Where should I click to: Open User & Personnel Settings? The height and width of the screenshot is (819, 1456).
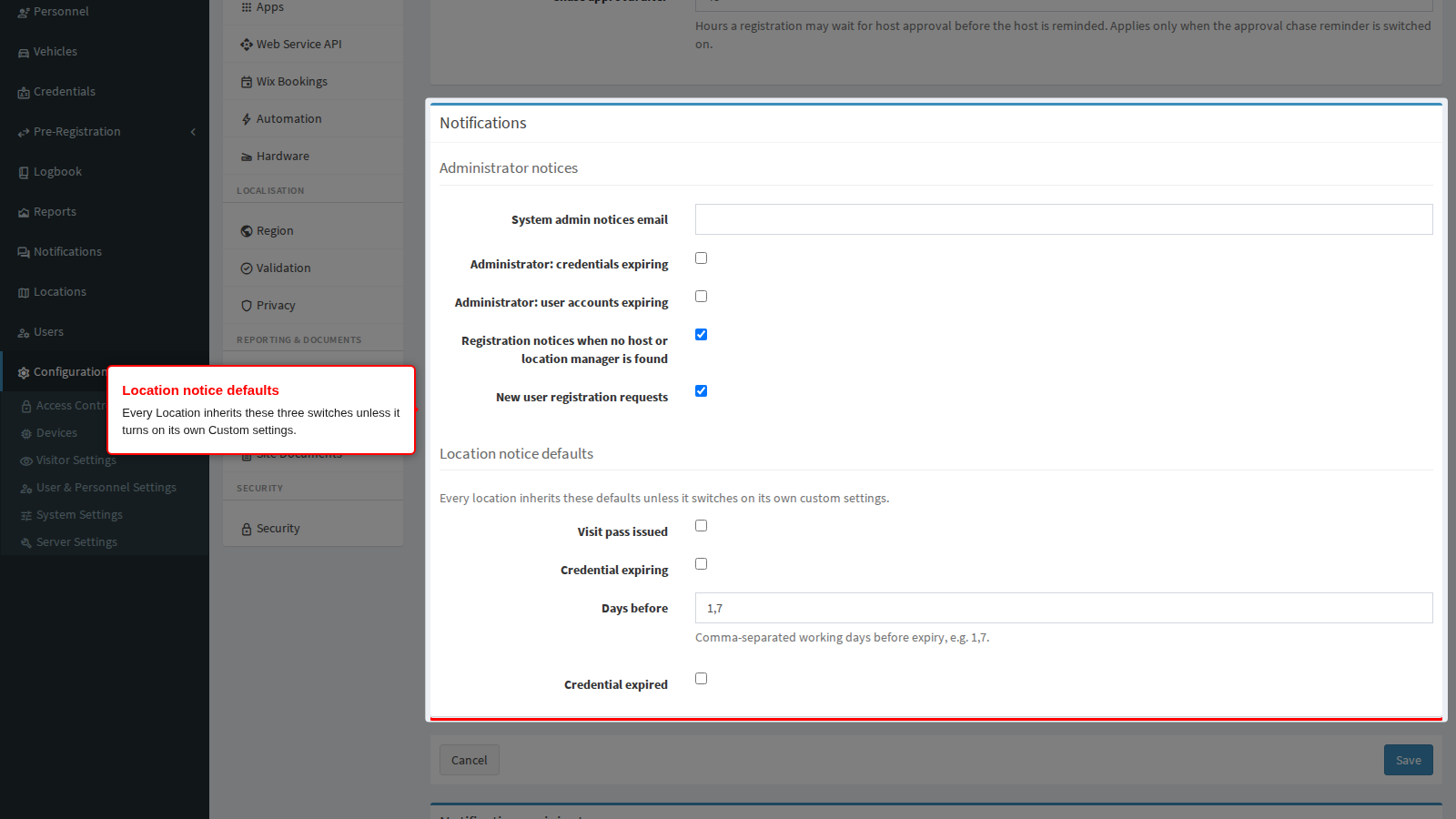(x=105, y=488)
